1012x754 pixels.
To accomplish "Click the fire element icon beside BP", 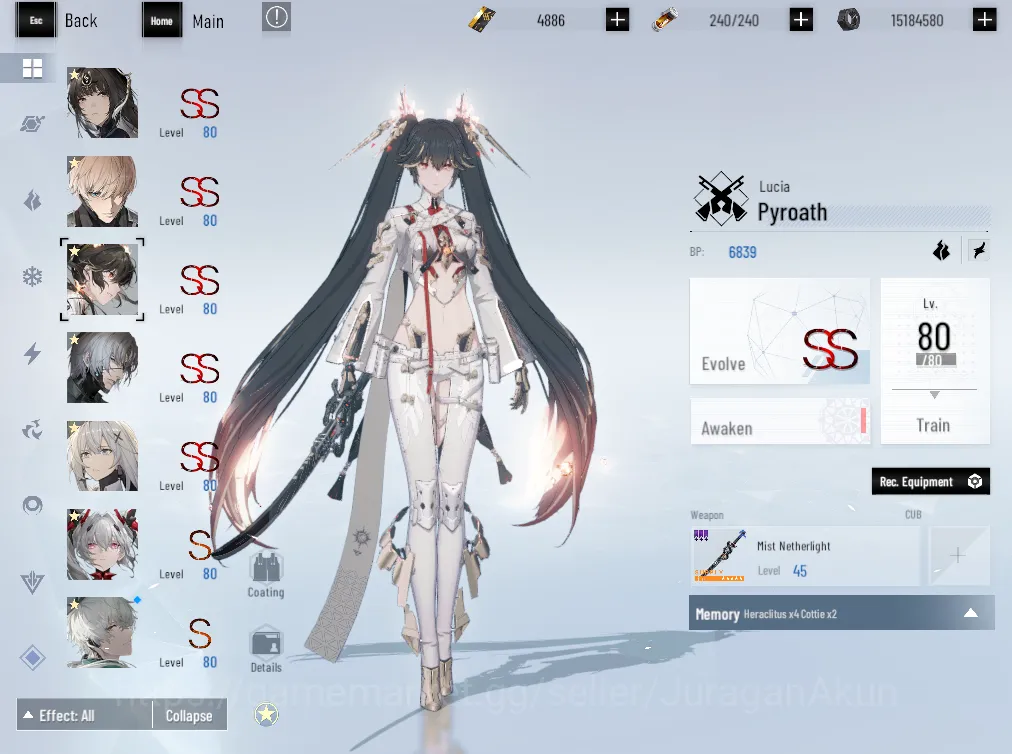I will (x=942, y=250).
